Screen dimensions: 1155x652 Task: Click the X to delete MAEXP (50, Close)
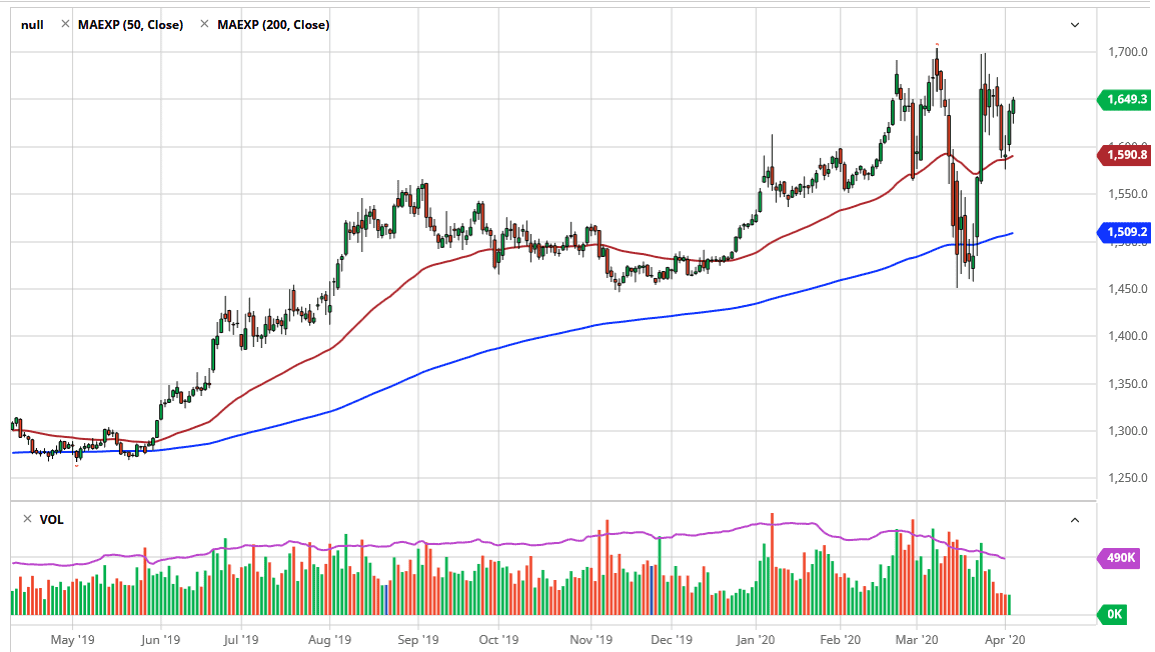click(203, 24)
